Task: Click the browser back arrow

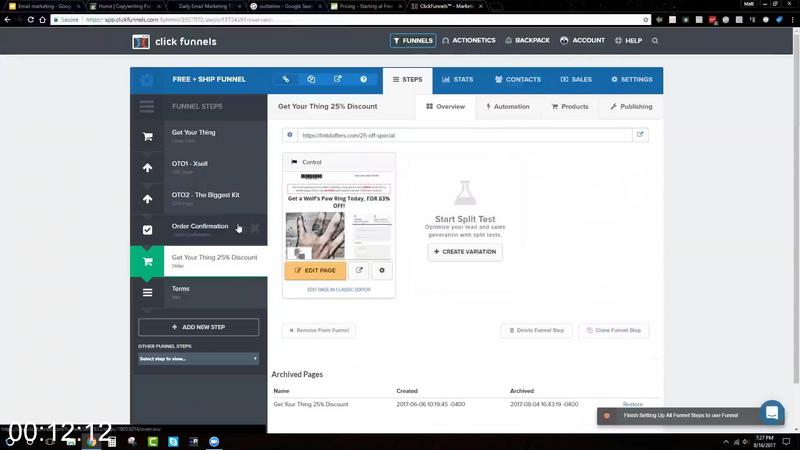Action: (8, 20)
